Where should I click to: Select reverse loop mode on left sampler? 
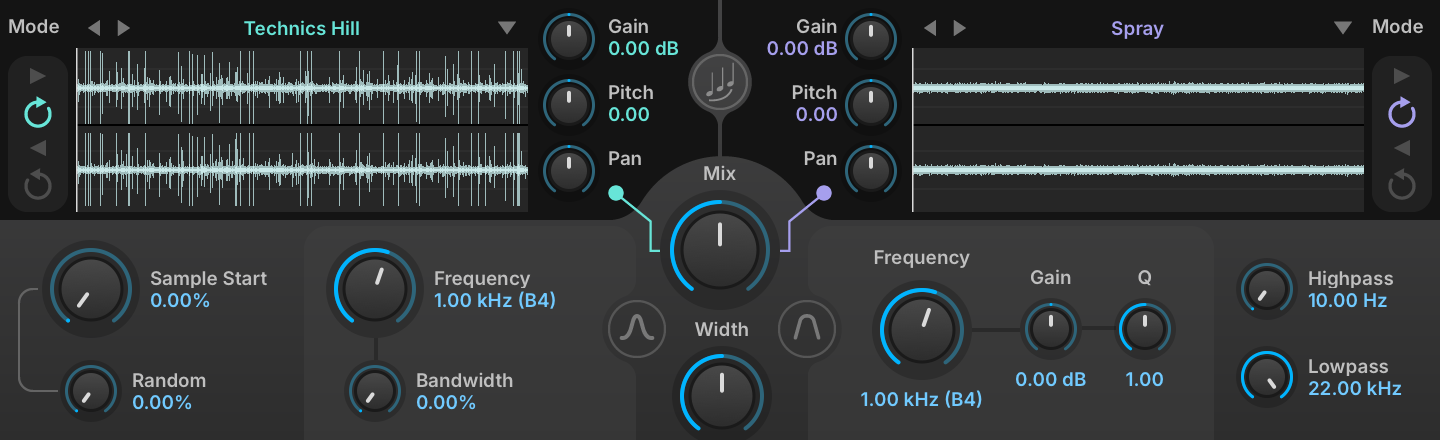[x=38, y=185]
